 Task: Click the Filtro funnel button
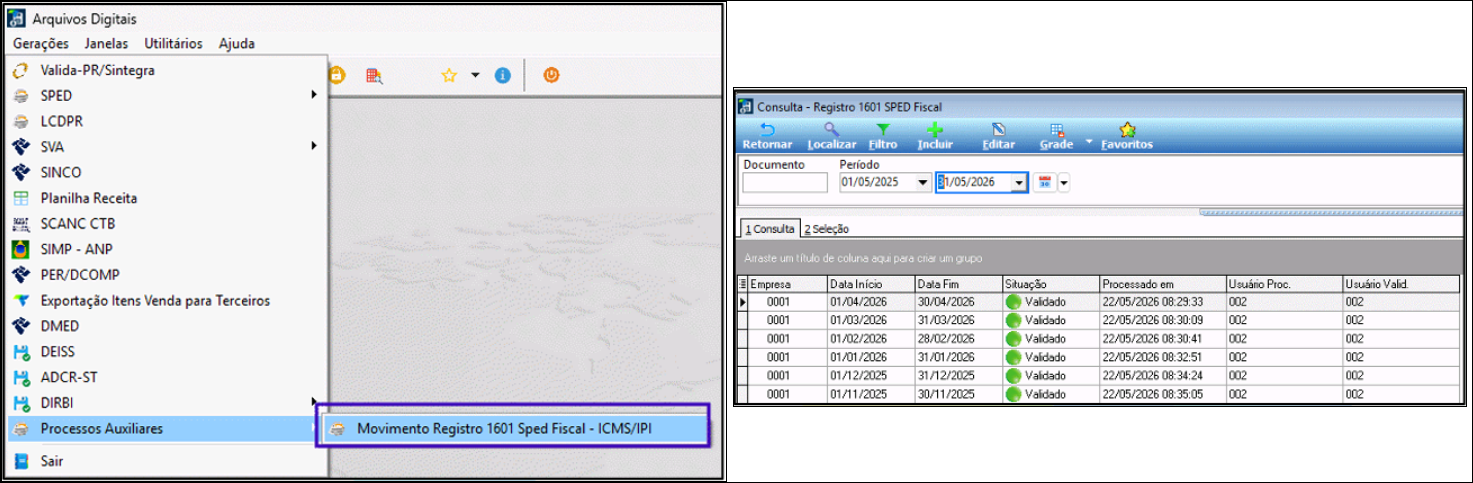883,136
